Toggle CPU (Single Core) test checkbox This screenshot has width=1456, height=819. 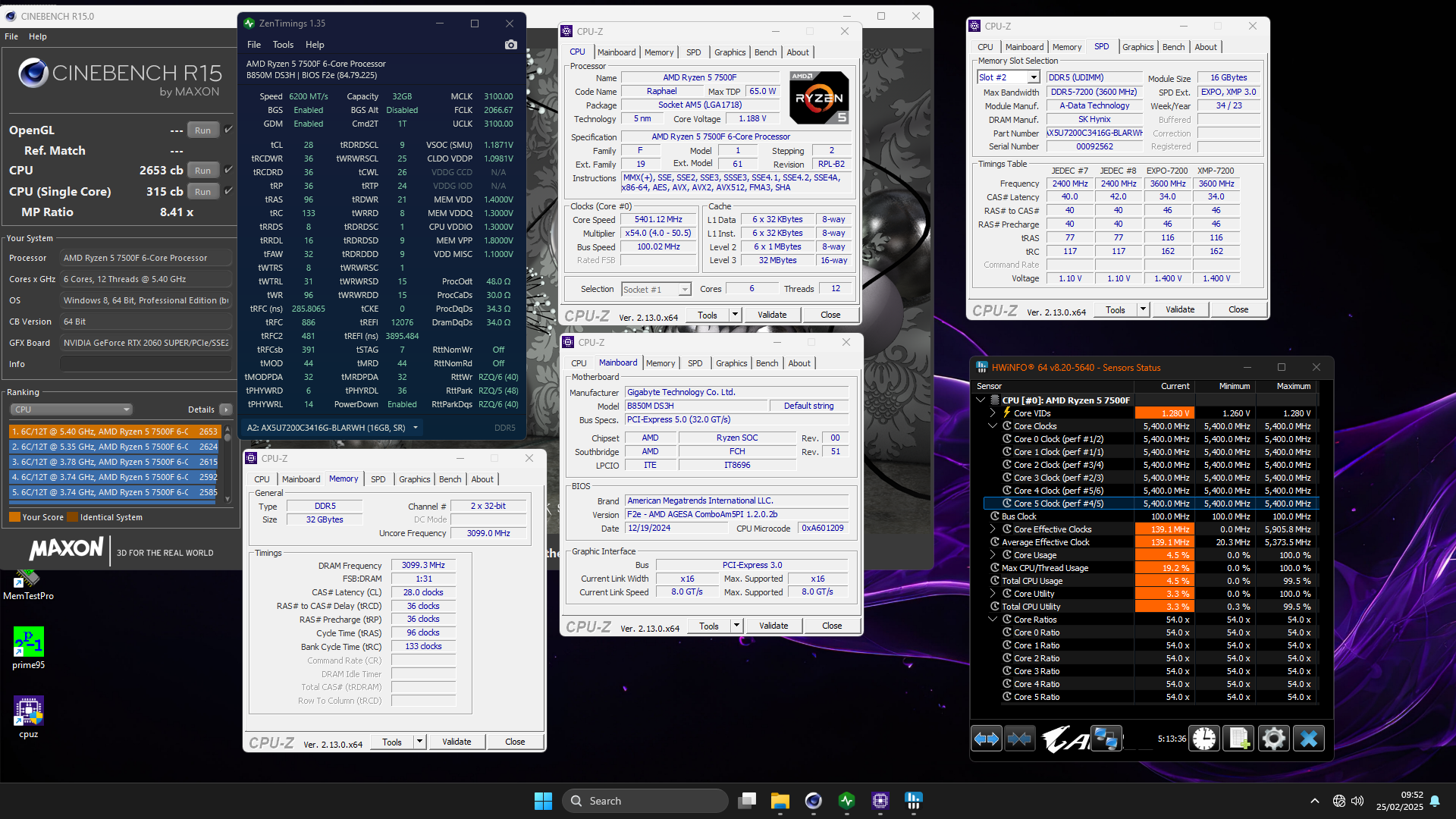point(228,191)
